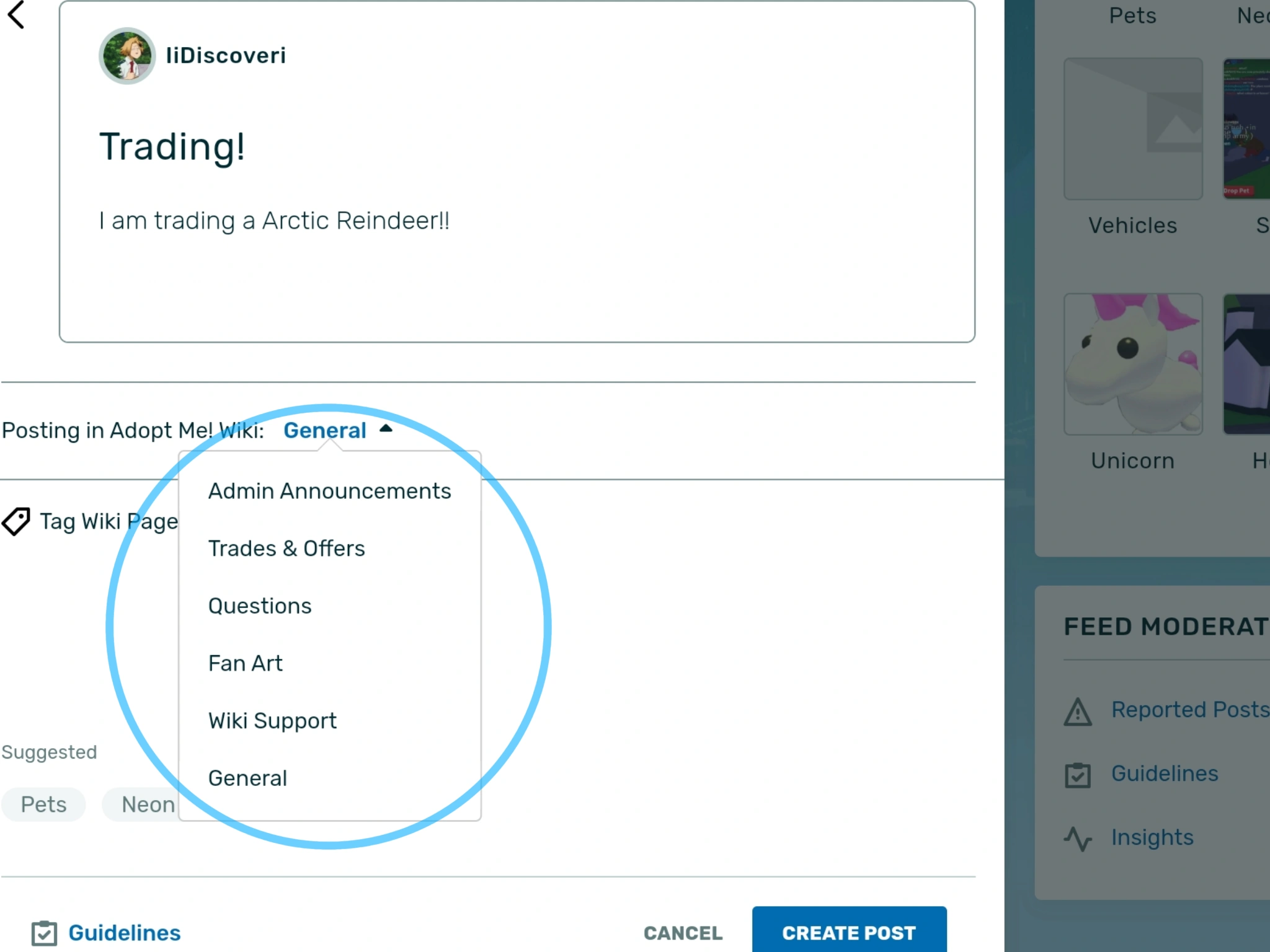Click the sidebar Guidelines clipboard icon
Viewport: 1270px width, 952px height.
pos(1078,775)
